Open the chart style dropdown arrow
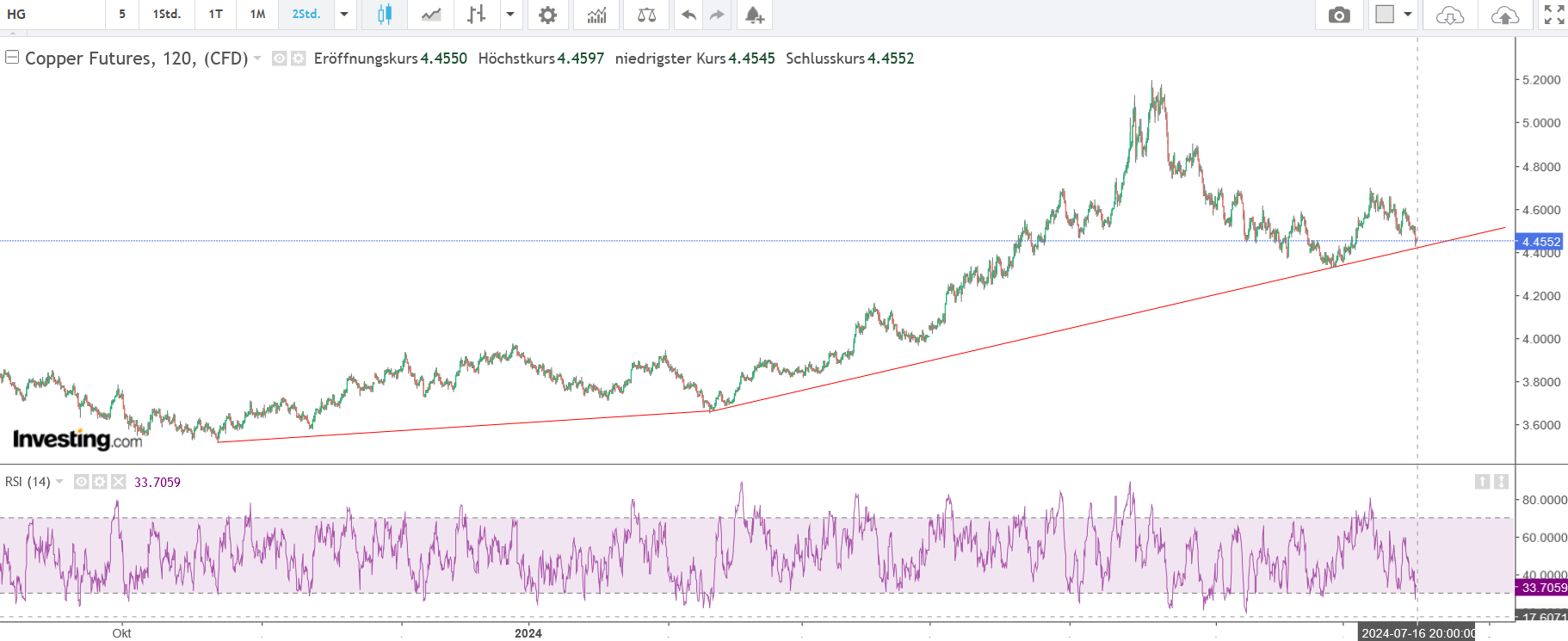This screenshot has width=1568, height=641. (x=510, y=15)
